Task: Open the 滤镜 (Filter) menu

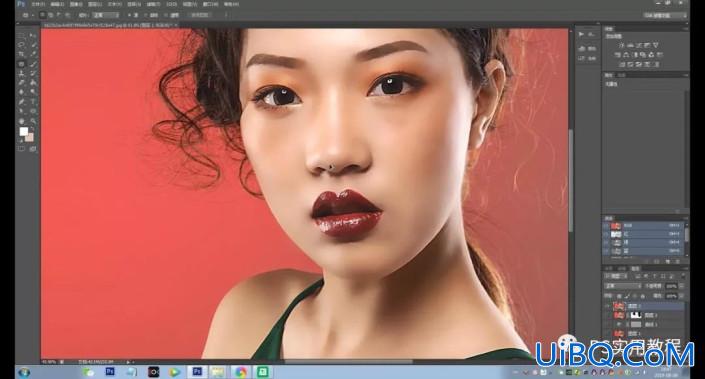Action: 153,4
